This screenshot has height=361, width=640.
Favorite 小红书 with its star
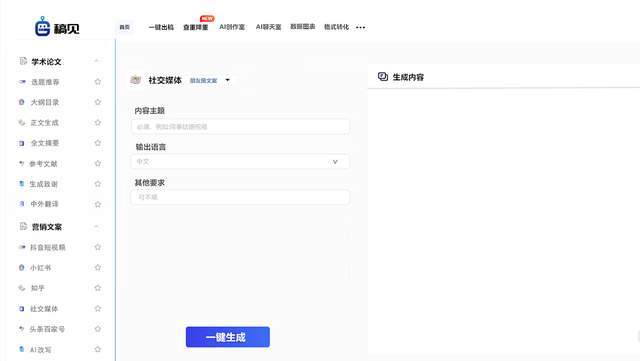[x=98, y=267]
